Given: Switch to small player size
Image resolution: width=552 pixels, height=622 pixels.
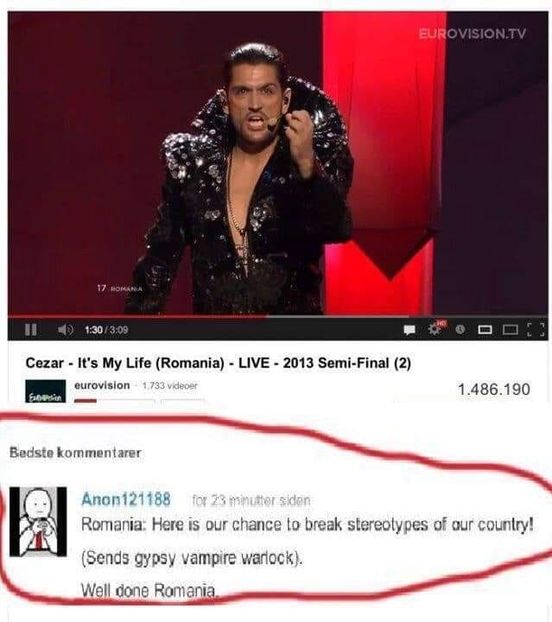Looking at the screenshot, I should coord(485,330).
